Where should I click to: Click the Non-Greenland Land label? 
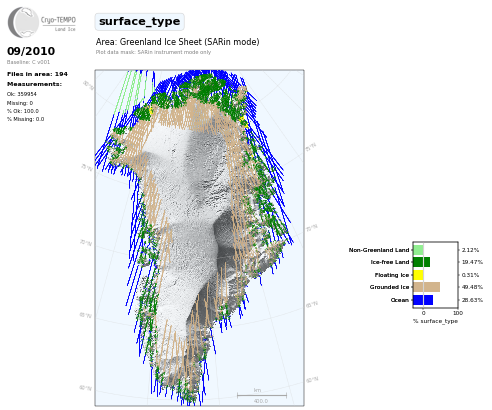coord(379,250)
